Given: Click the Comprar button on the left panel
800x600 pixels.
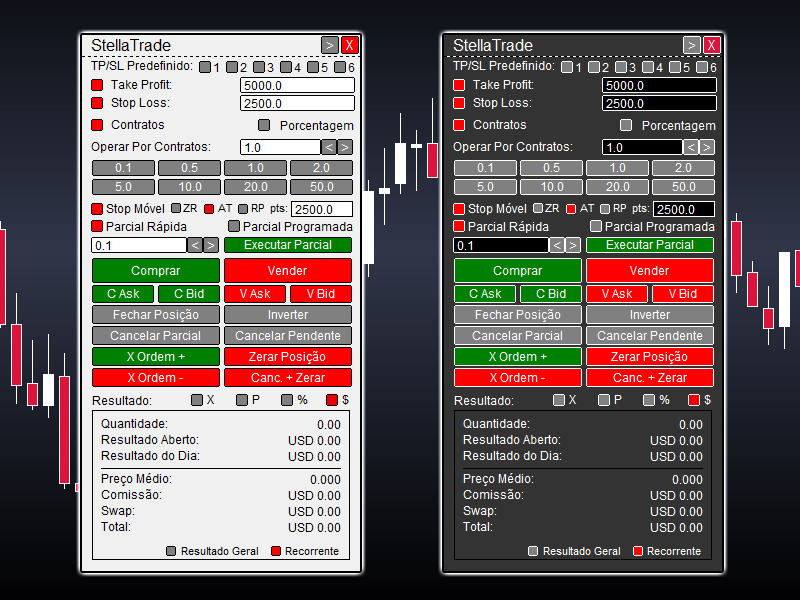Looking at the screenshot, I should 154,270.
